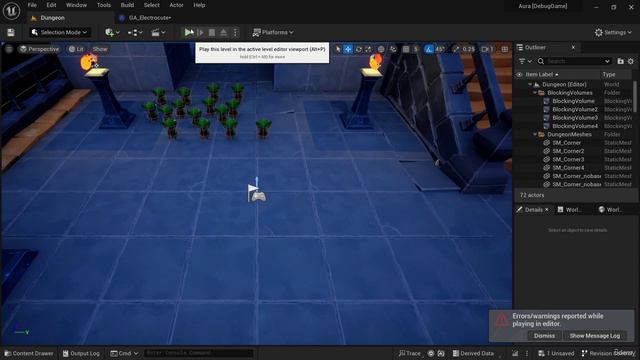This screenshot has width=640, height=360.
Task: Toggle scale snapping icon
Action: click(x=456, y=49)
